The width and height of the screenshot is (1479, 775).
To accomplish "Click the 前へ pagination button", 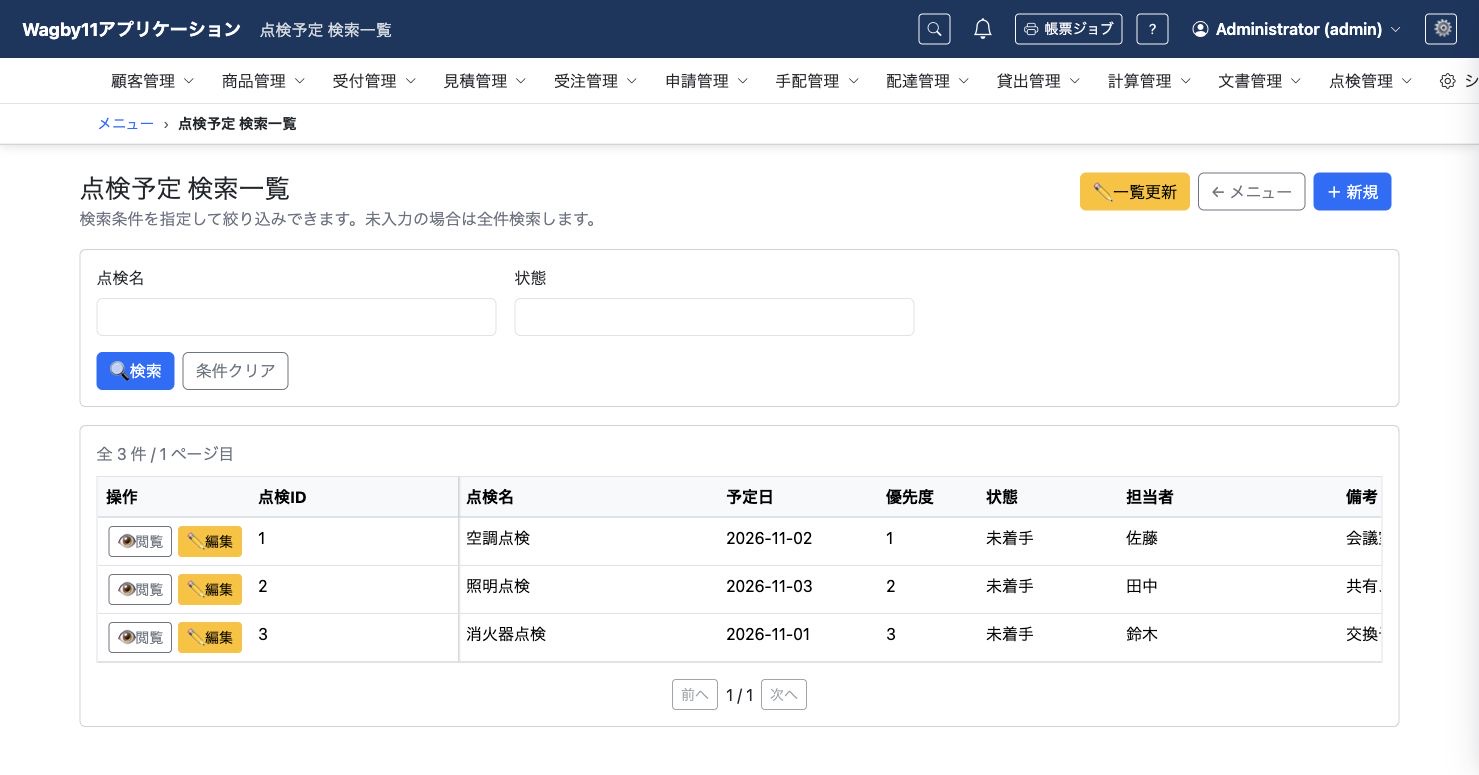I will [x=695, y=695].
